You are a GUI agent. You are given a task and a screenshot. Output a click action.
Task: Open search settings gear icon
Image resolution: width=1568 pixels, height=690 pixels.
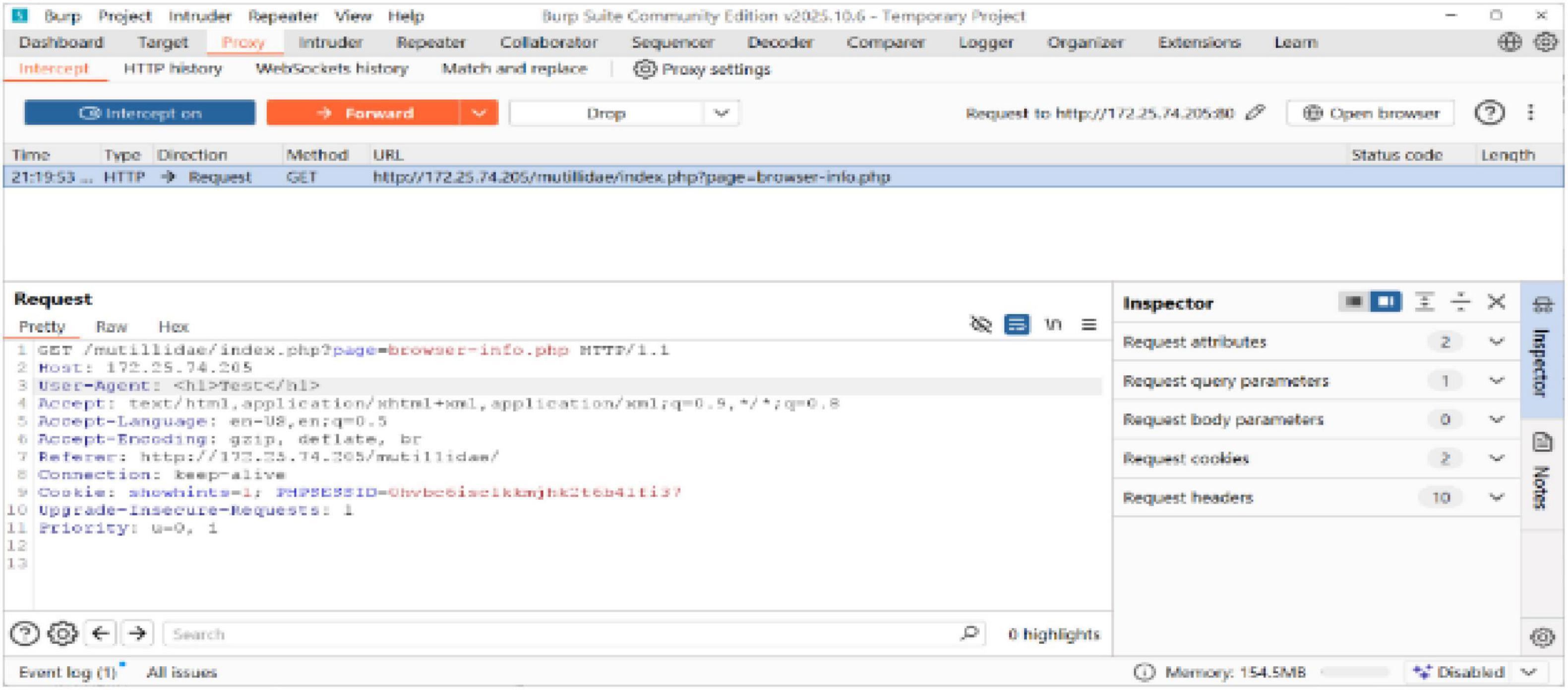coord(62,634)
